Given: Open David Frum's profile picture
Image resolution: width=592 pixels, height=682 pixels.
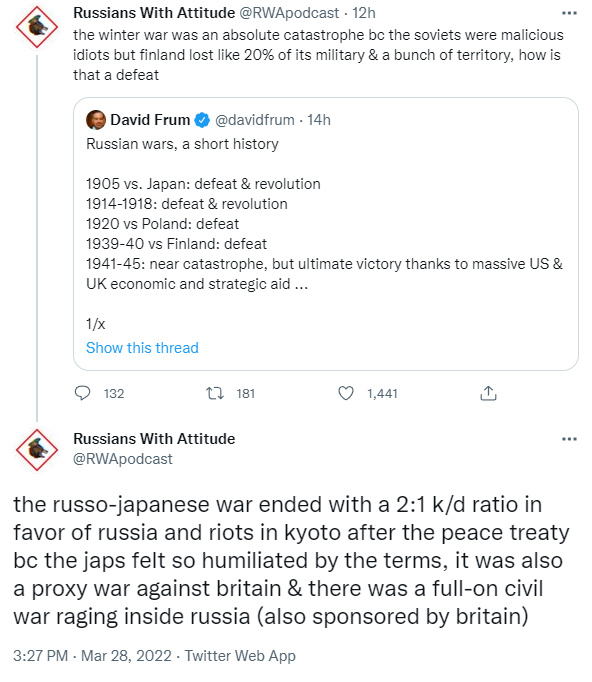Looking at the screenshot, I should pos(96,120).
